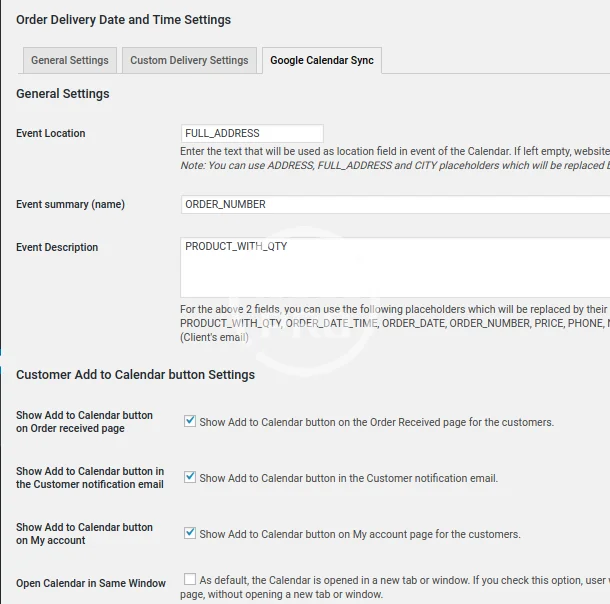
Task: Click the 'General Settings' section heading below the tabs
Action: (x=63, y=94)
